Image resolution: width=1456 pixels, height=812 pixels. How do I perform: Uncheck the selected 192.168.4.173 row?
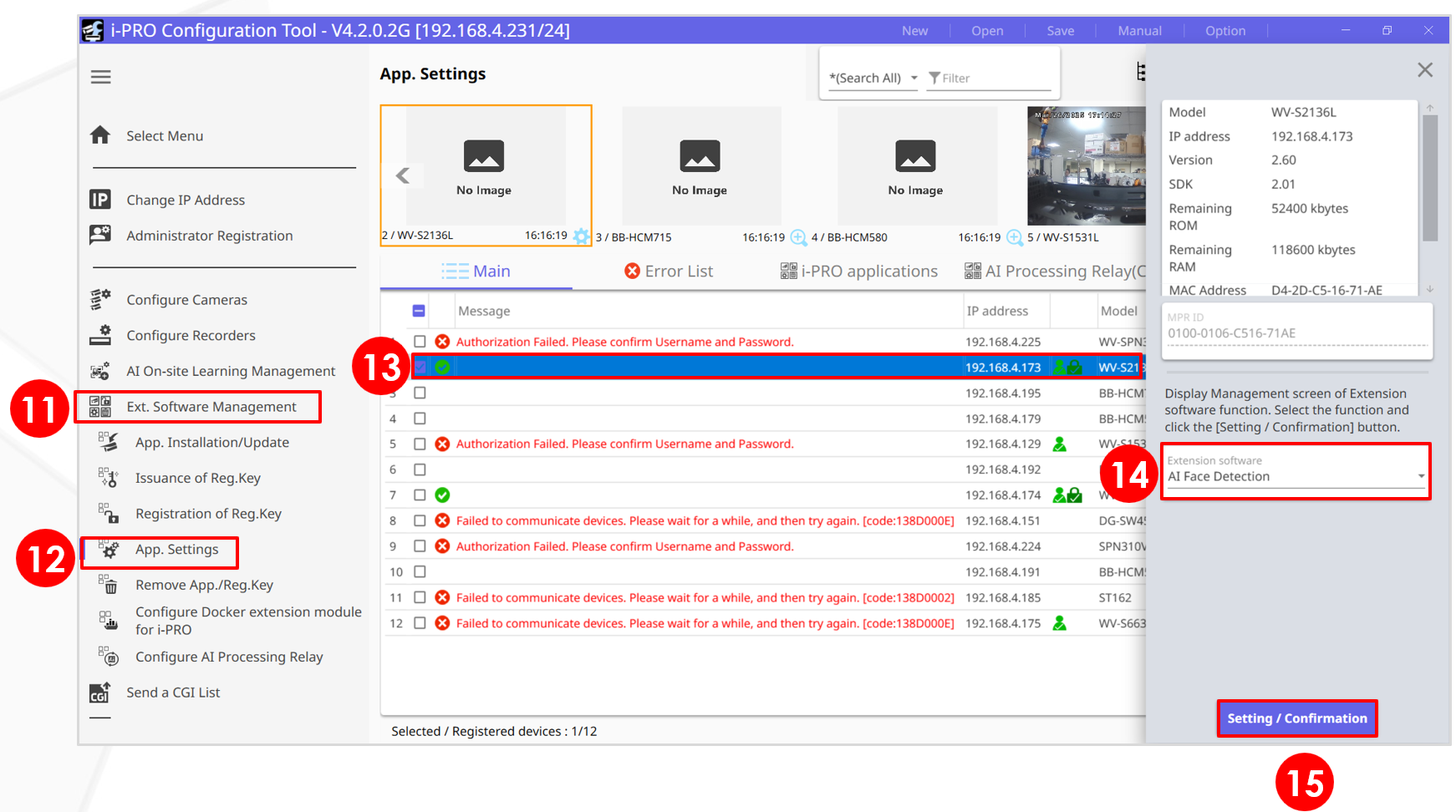[420, 367]
